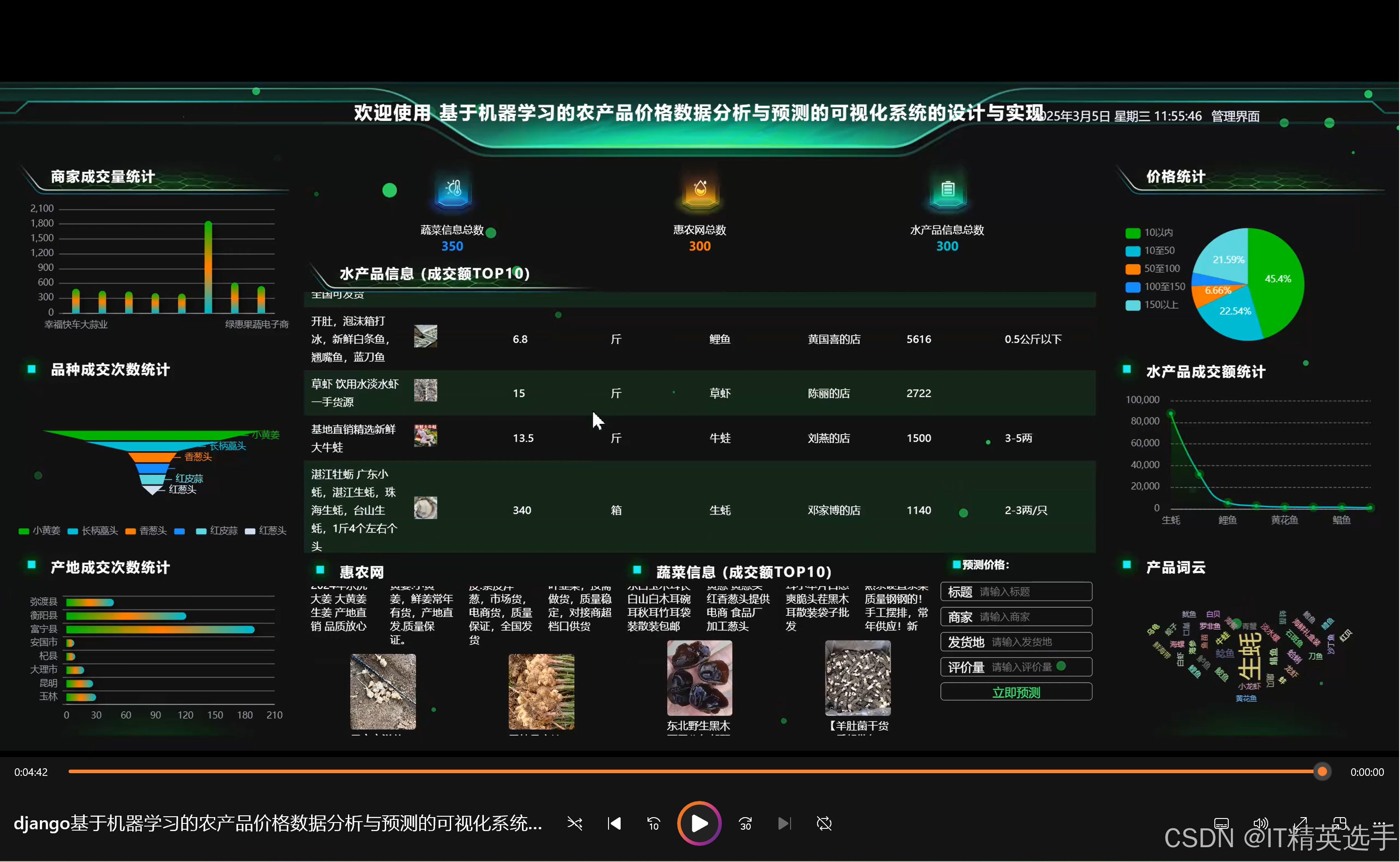Click the 立即预测 button
1400x862 pixels.
pos(1016,692)
